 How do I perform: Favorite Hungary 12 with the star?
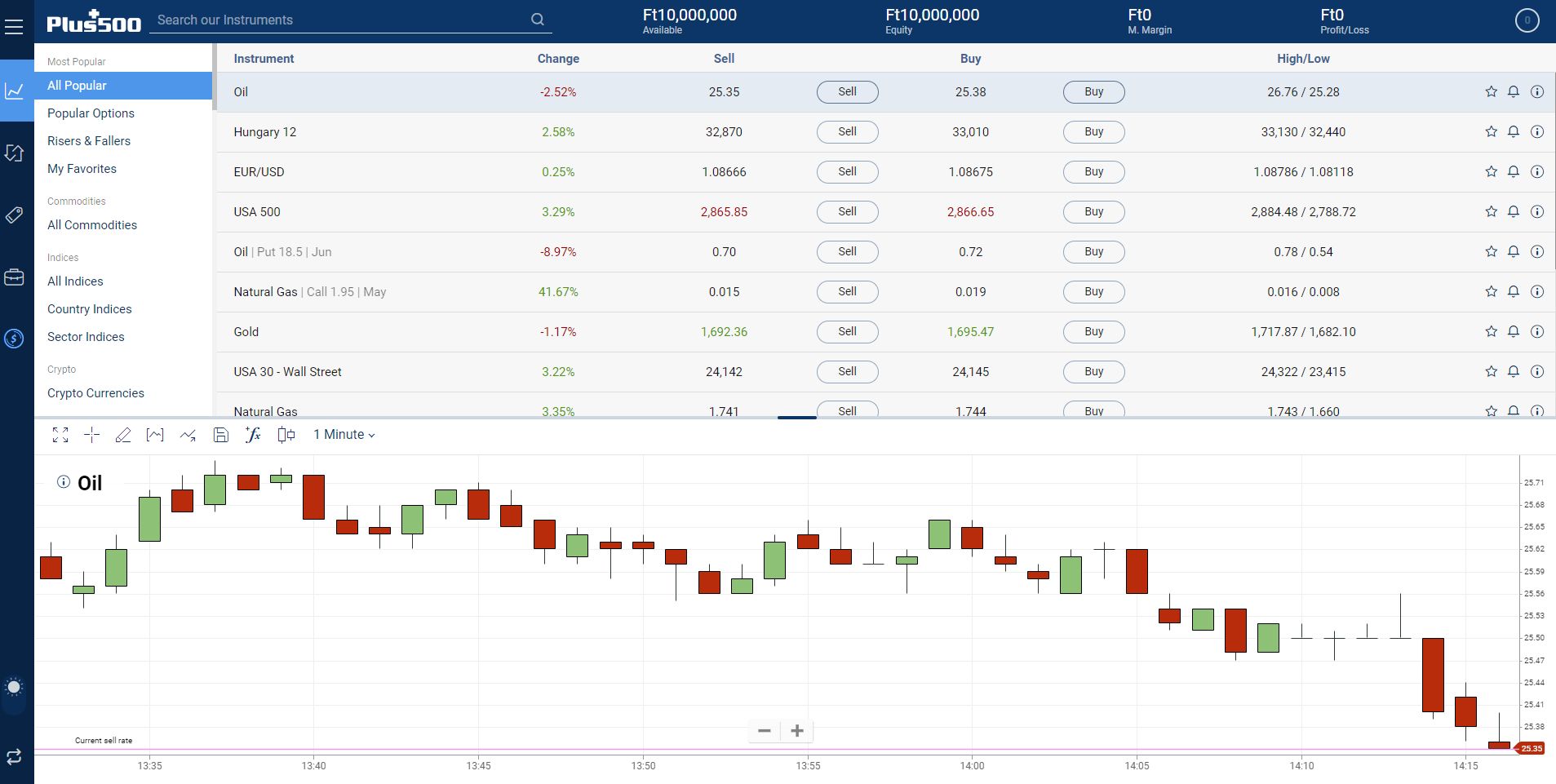[1491, 132]
